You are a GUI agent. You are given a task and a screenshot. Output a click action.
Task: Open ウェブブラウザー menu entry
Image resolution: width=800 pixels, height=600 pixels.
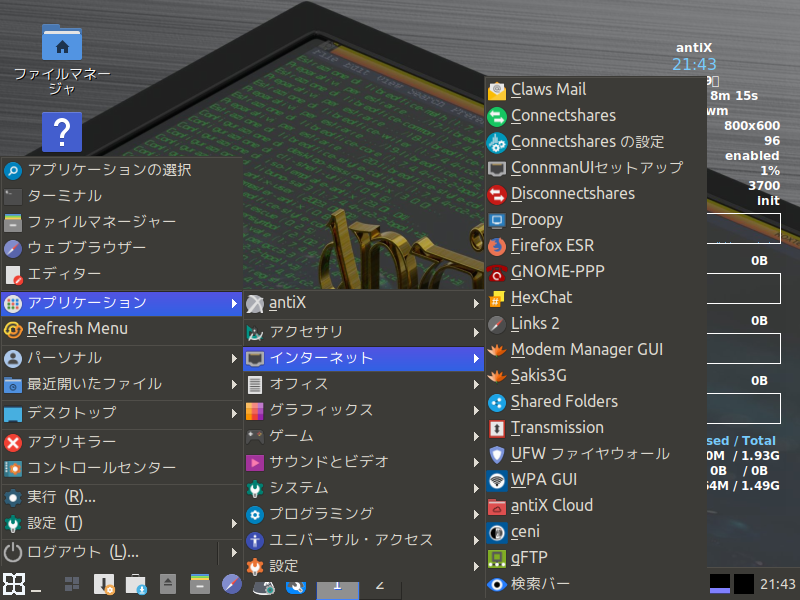[x=121, y=248]
